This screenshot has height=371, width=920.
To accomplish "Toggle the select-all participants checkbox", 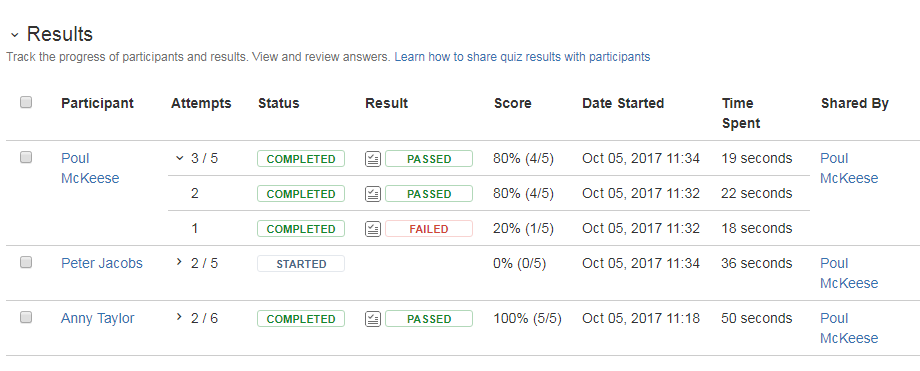I will pos(26,102).
